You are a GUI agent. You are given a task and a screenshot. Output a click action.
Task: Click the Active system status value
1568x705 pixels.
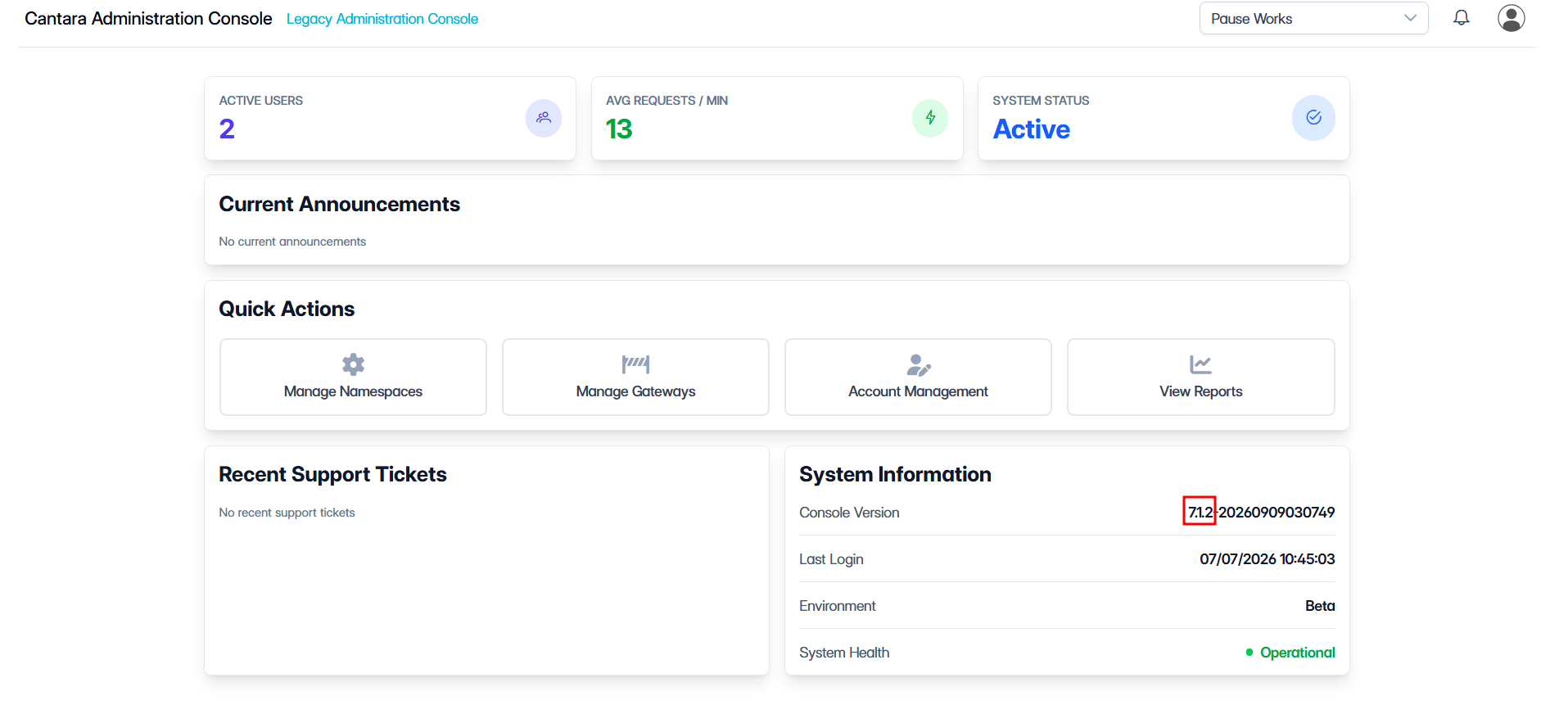(1032, 129)
